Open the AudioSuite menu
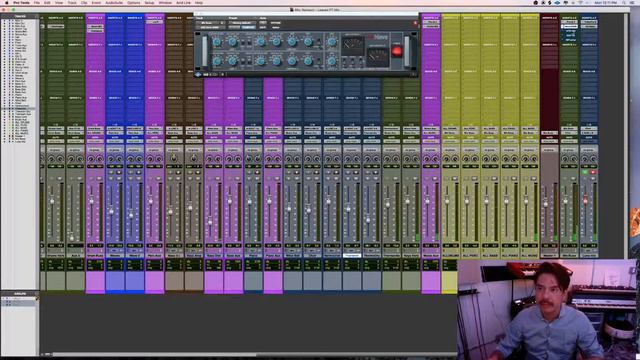This screenshot has width=640, height=360. click(114, 3)
